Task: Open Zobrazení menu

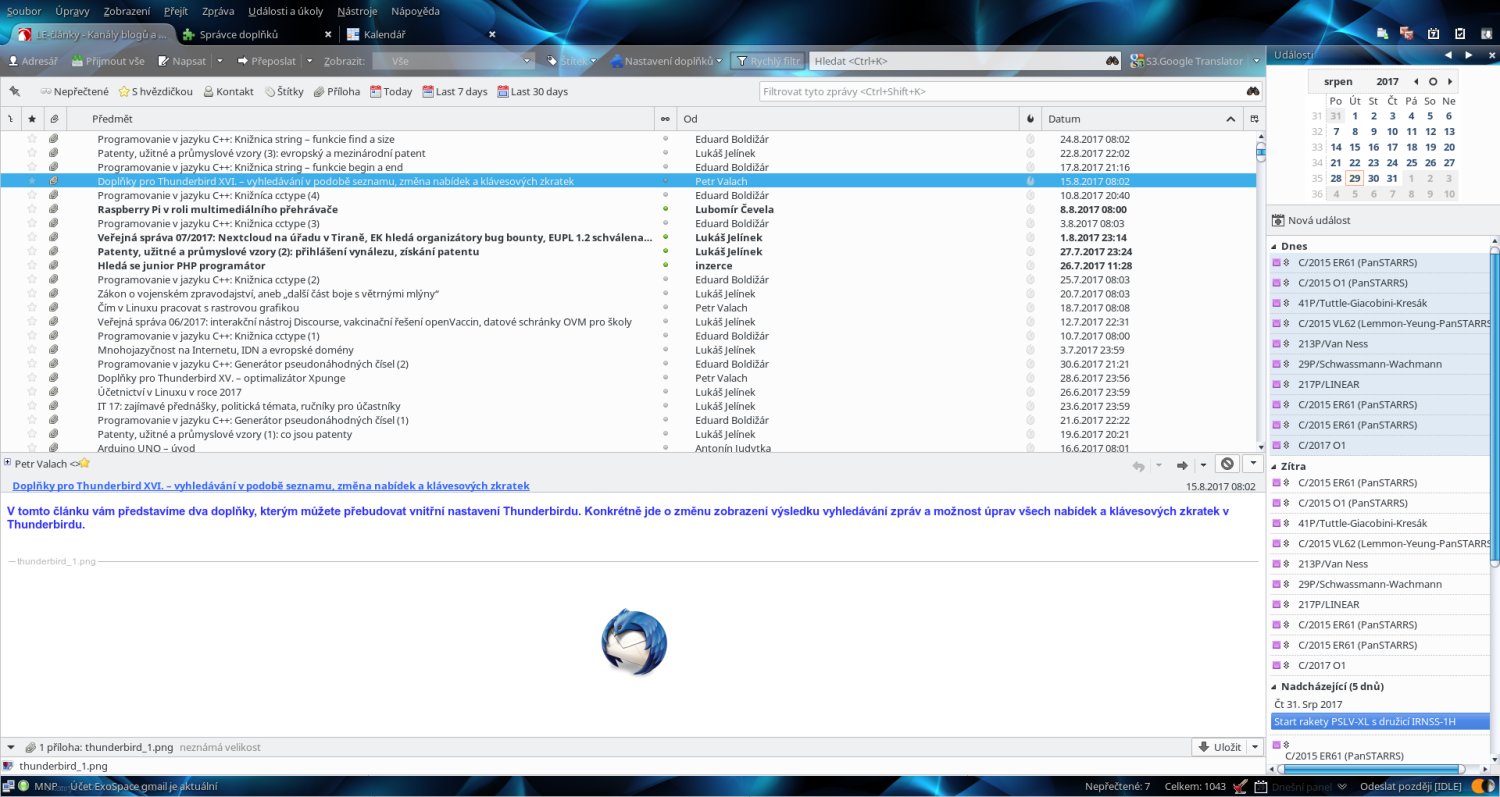Action: click(x=127, y=10)
